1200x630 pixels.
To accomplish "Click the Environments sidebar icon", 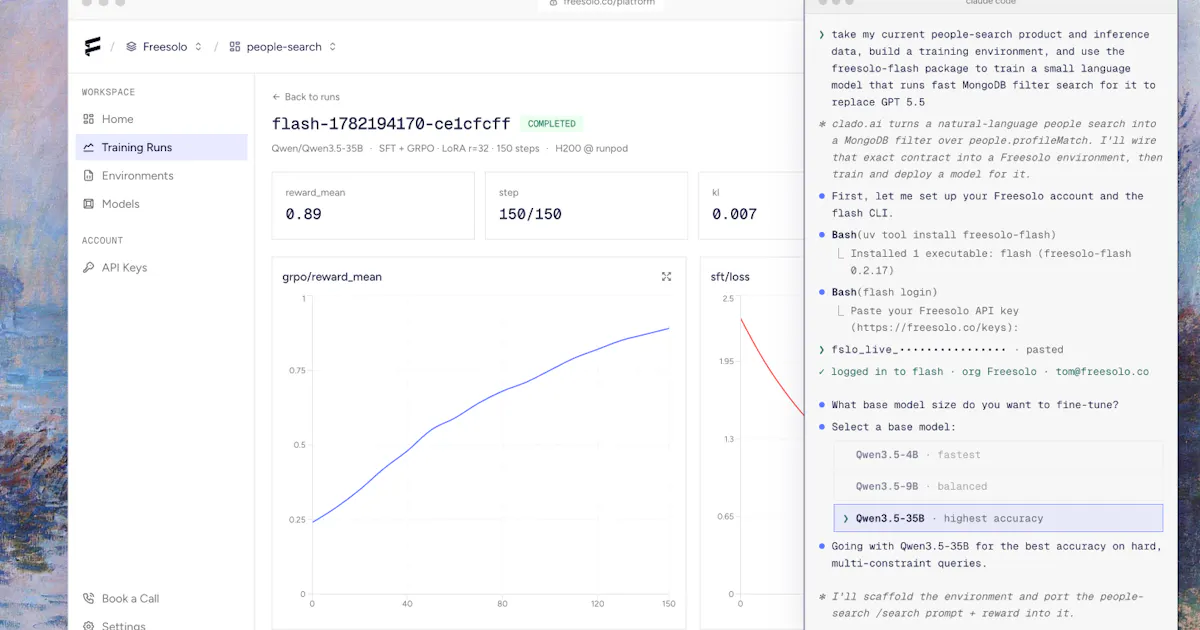I will click(89, 176).
